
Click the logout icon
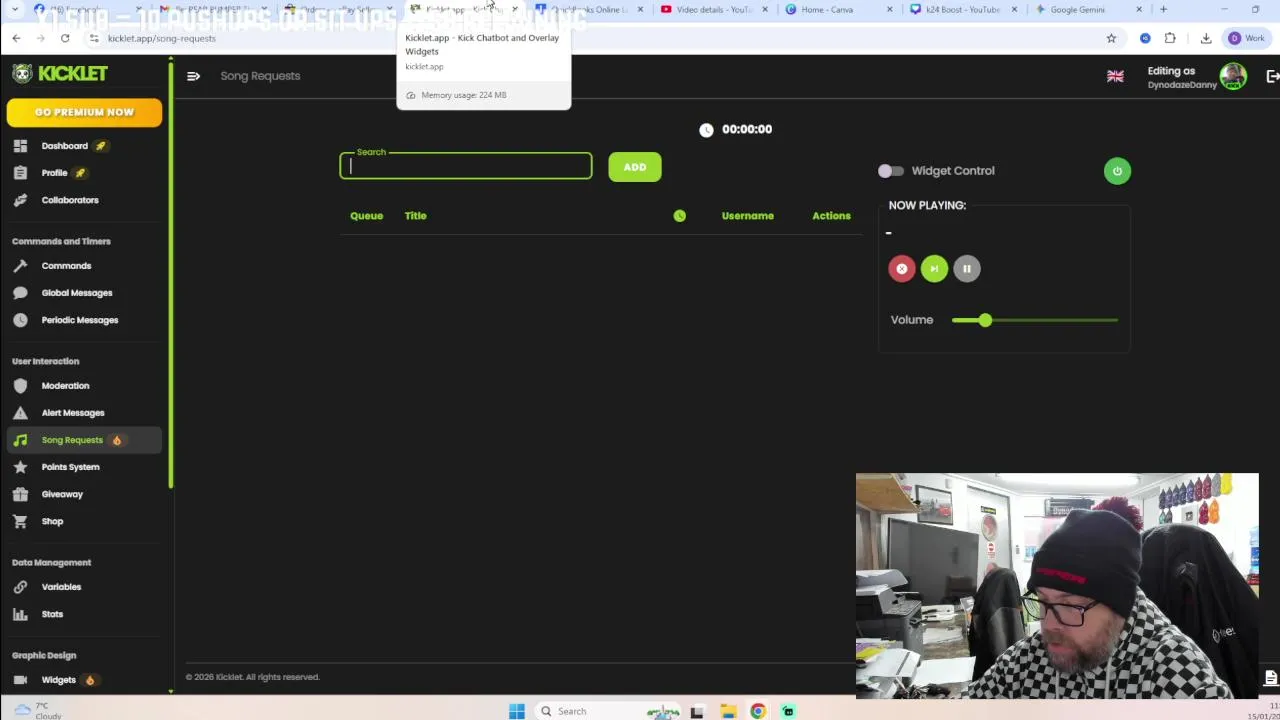(x=1272, y=77)
